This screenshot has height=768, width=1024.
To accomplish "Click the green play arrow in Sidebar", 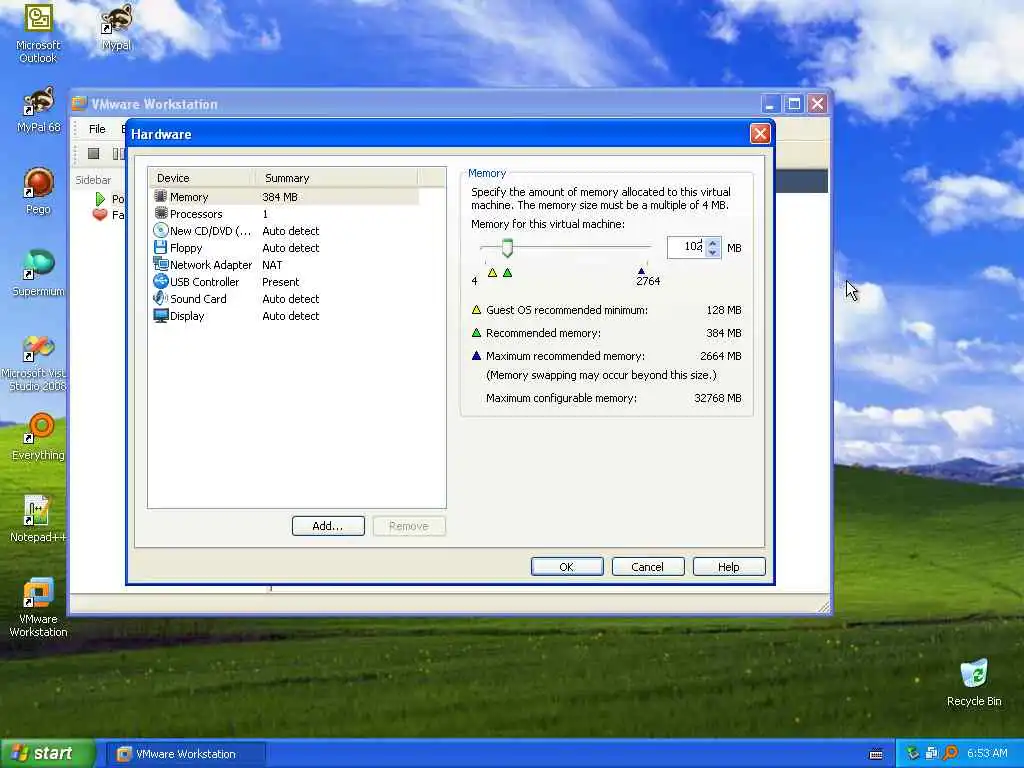I will click(x=101, y=199).
